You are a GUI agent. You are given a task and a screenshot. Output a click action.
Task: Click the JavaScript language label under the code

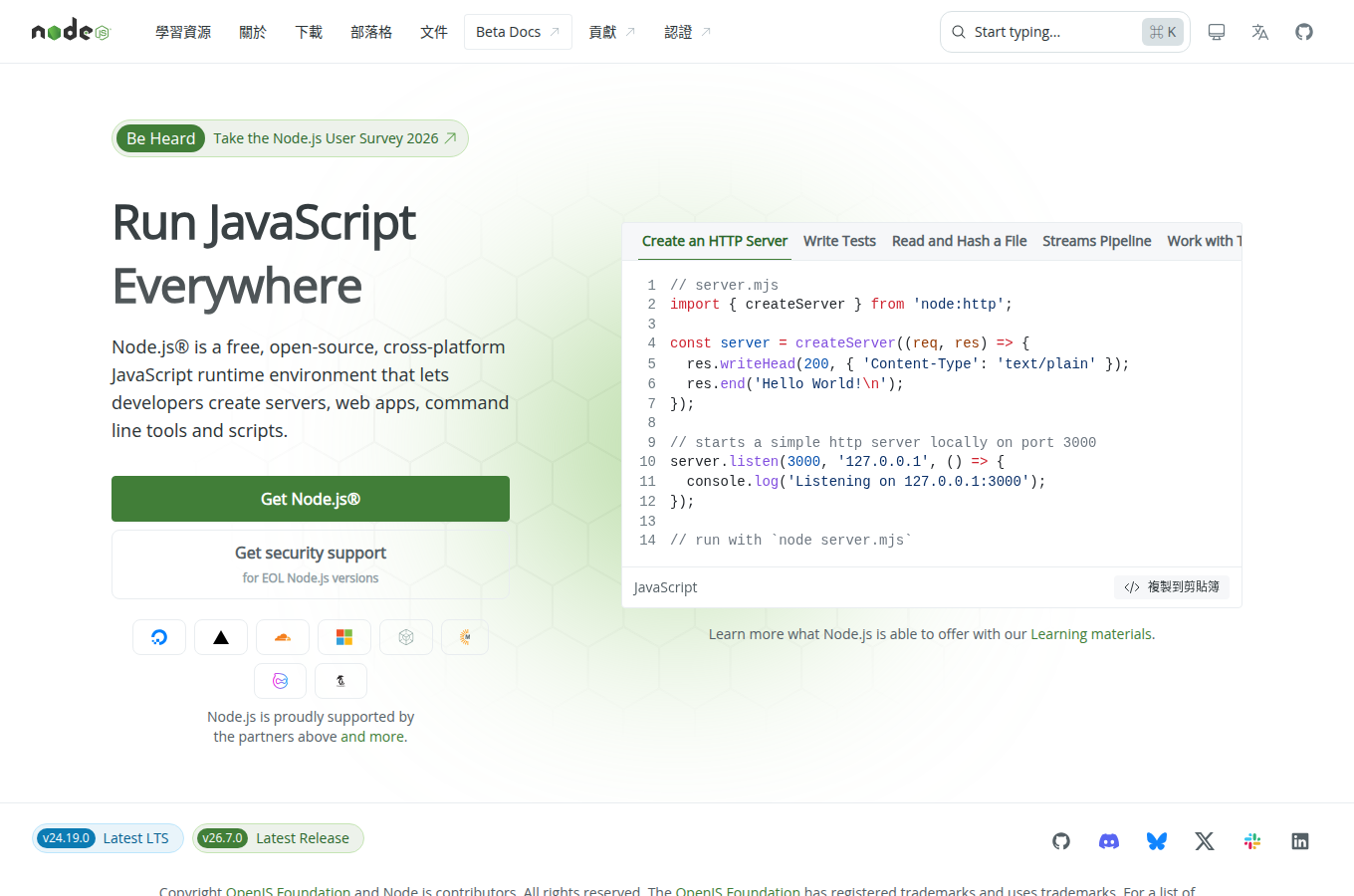tap(665, 587)
